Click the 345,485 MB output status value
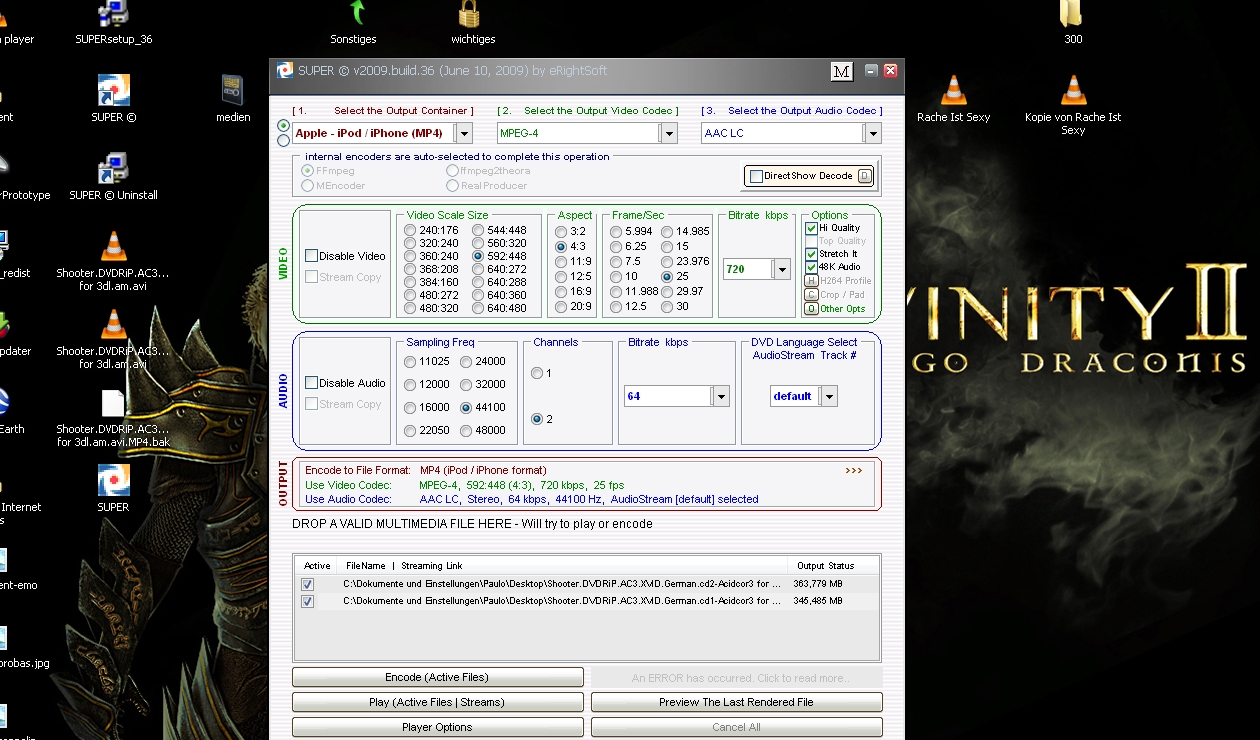 tap(818, 601)
